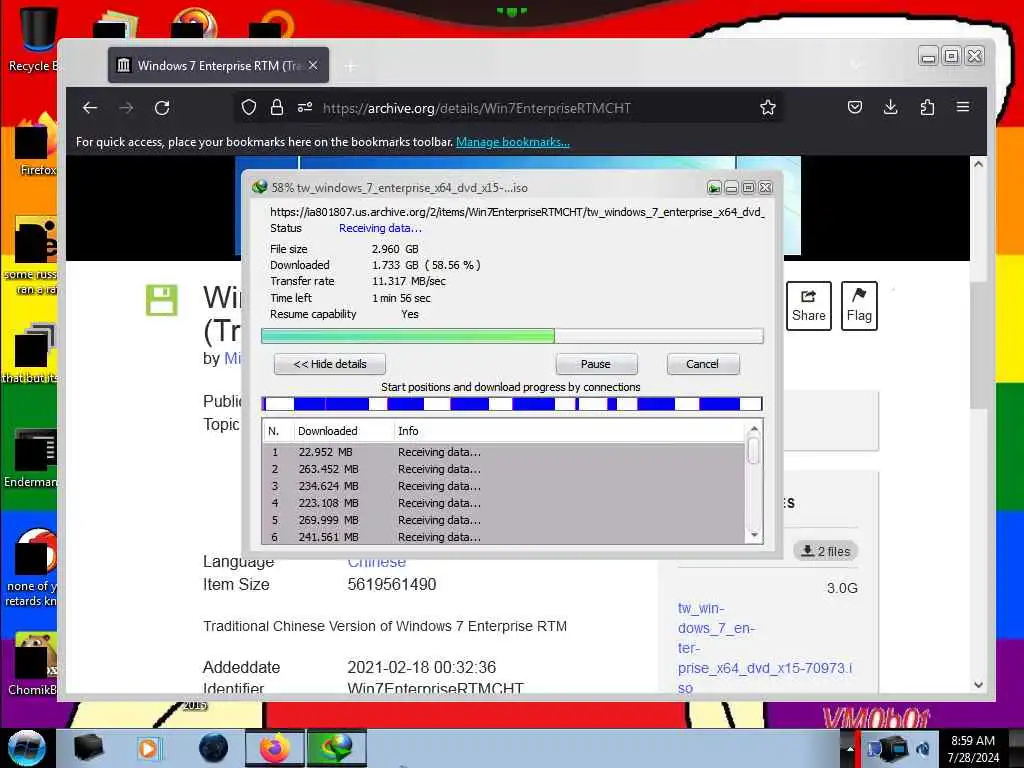Show hidden system tray icons
1024x768 pixels.
pyautogui.click(x=850, y=749)
